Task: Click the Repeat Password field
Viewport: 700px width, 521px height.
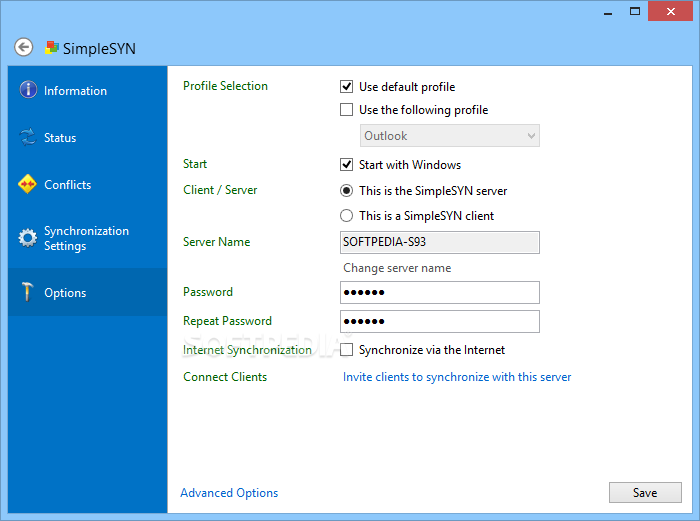Action: [440, 321]
